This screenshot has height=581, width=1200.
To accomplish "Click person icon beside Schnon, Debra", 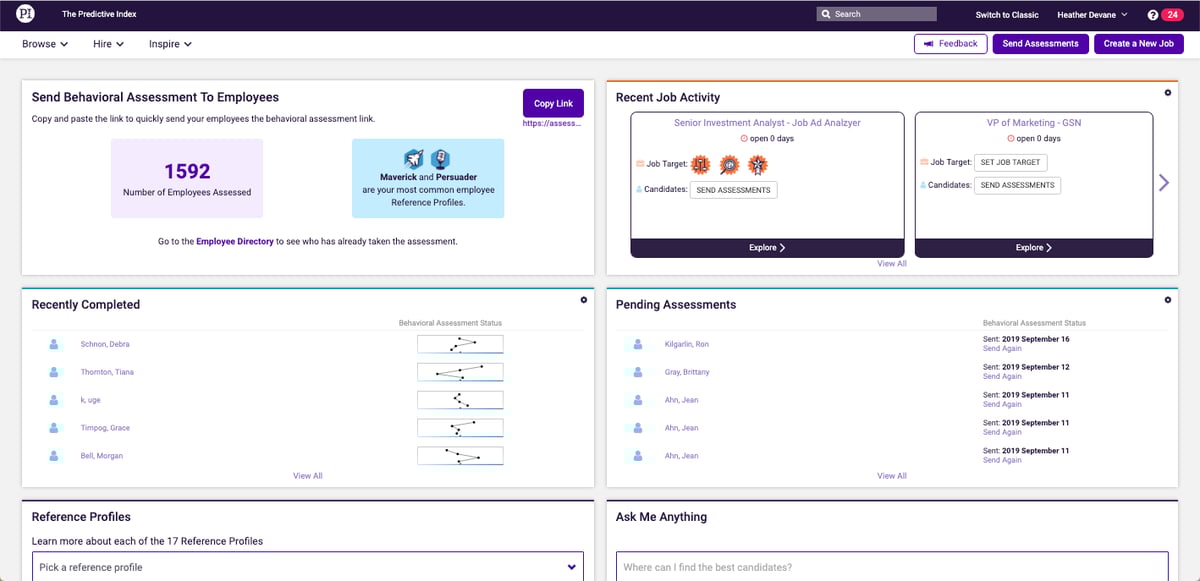I will tap(54, 344).
